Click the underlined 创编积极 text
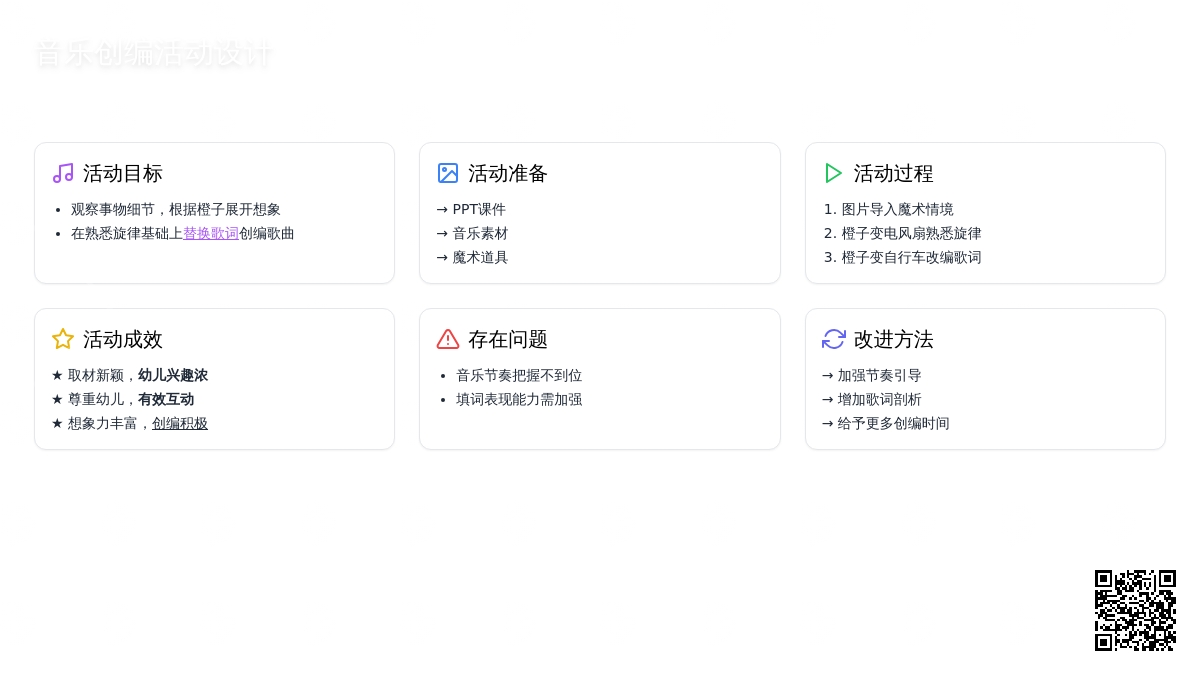This screenshot has height=675, width=1200. click(x=180, y=423)
